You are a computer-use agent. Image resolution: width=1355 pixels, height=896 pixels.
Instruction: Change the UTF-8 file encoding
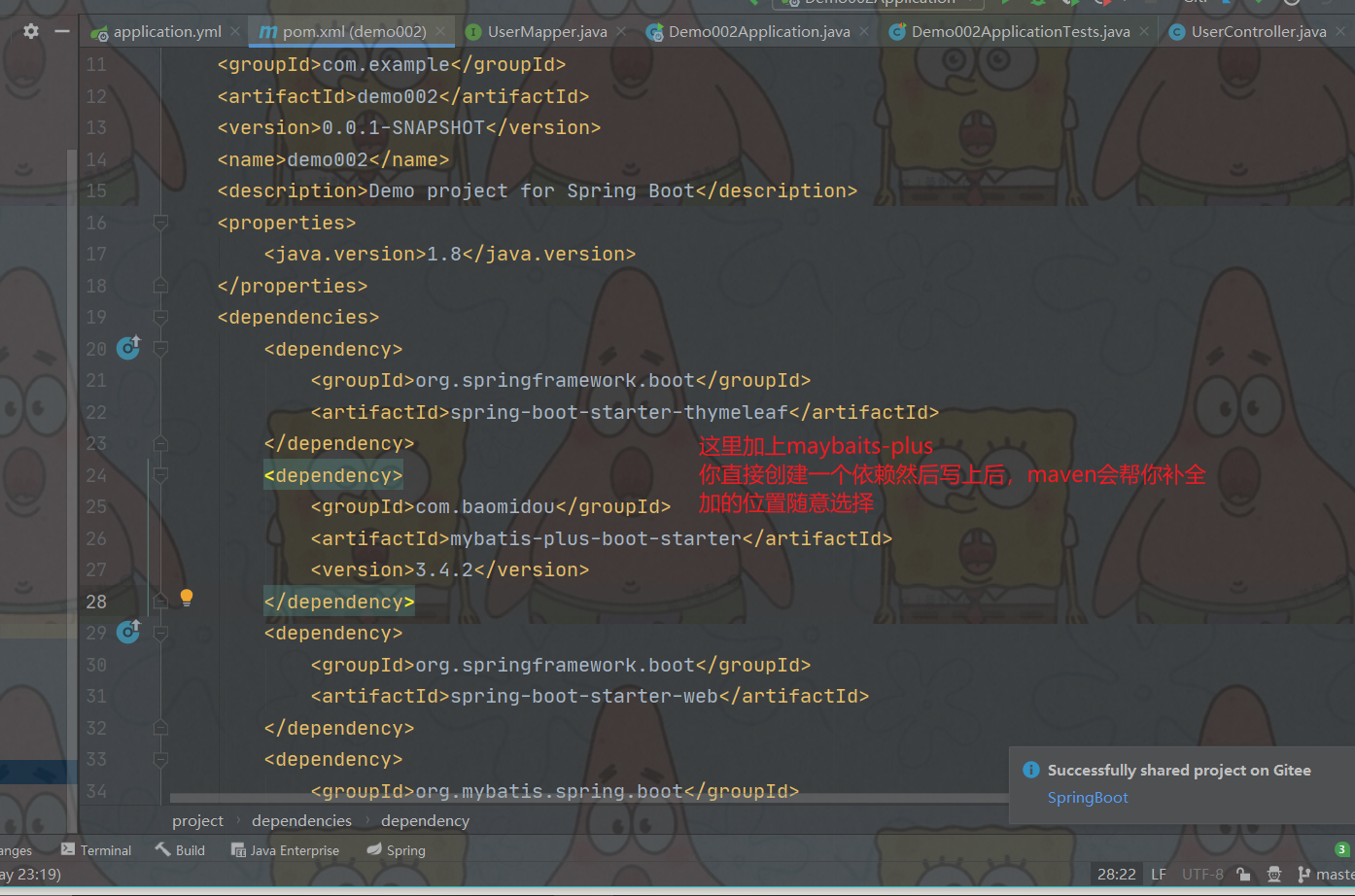tap(1202, 875)
